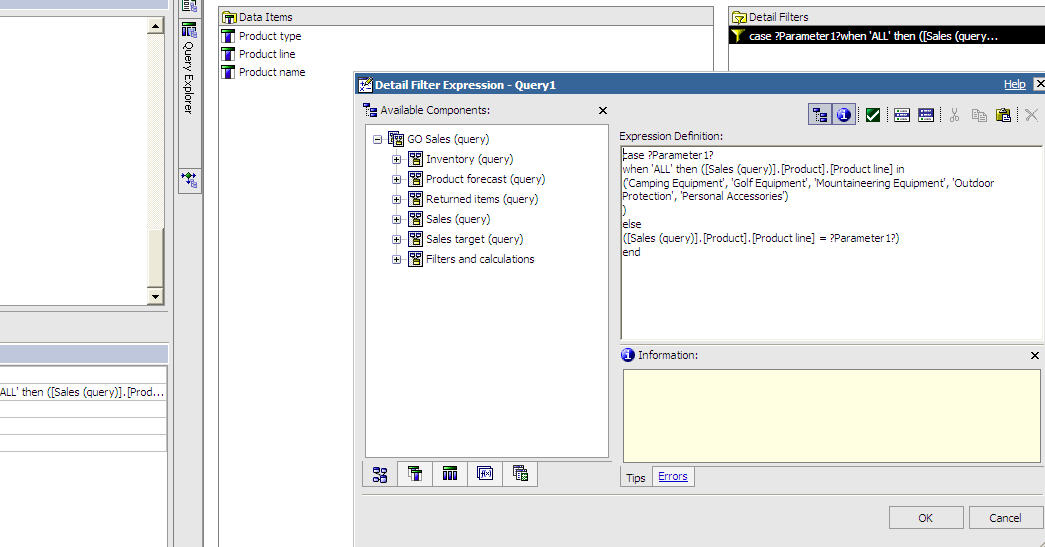Validate expression with the green checkmark icon
The width and height of the screenshot is (1045, 547).
(x=872, y=115)
